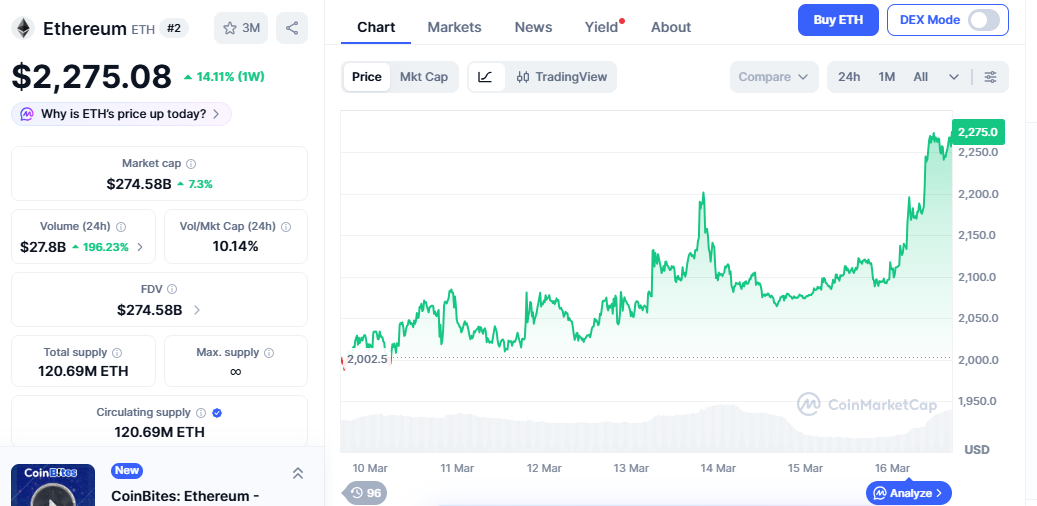This screenshot has height=506, width=1037.
Task: Open the Chart tab
Action: pyautogui.click(x=376, y=27)
